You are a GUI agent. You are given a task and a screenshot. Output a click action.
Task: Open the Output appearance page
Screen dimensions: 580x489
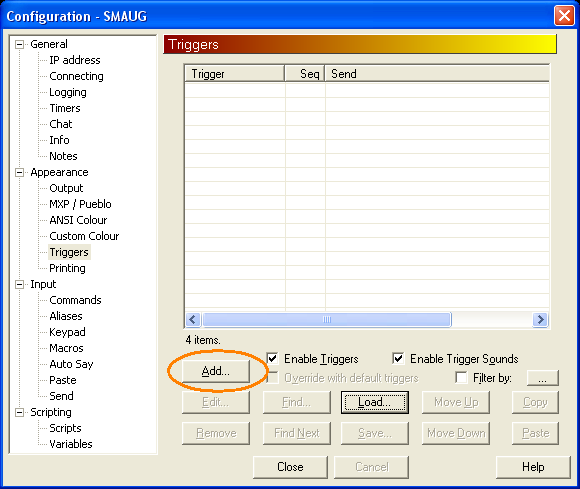coord(66,188)
